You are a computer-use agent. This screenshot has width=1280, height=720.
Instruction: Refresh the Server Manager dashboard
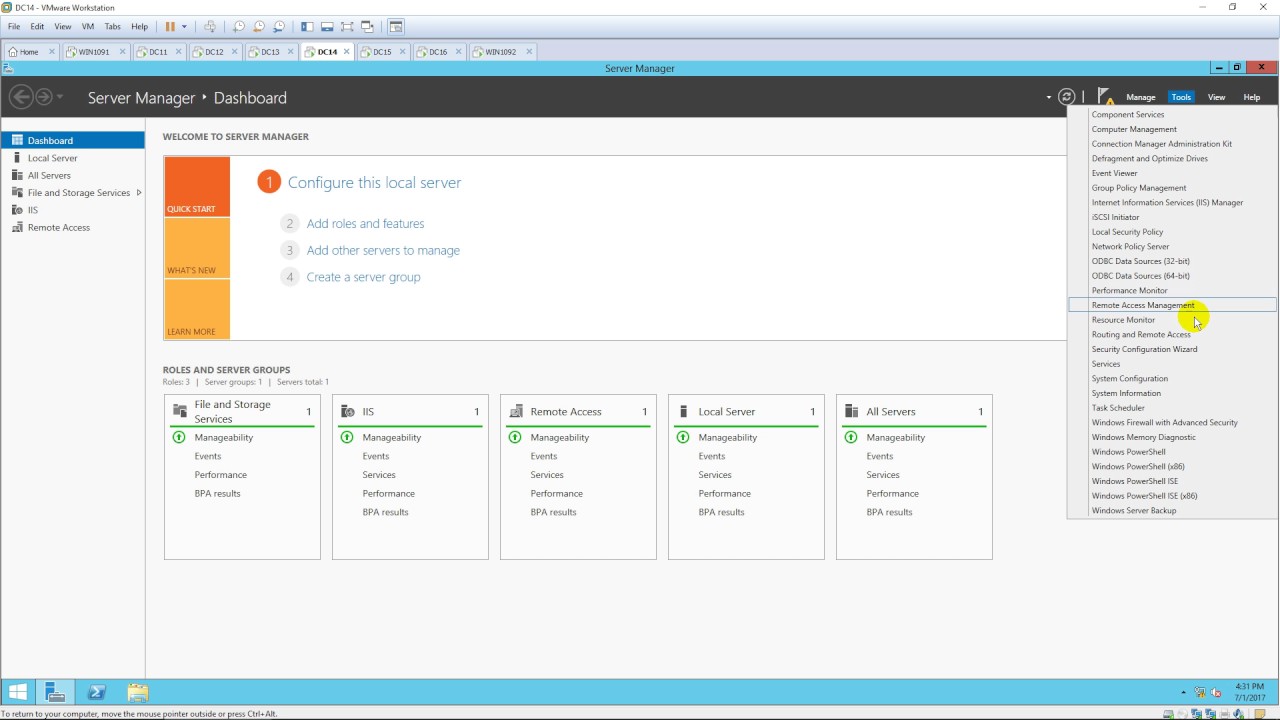[x=1067, y=97]
